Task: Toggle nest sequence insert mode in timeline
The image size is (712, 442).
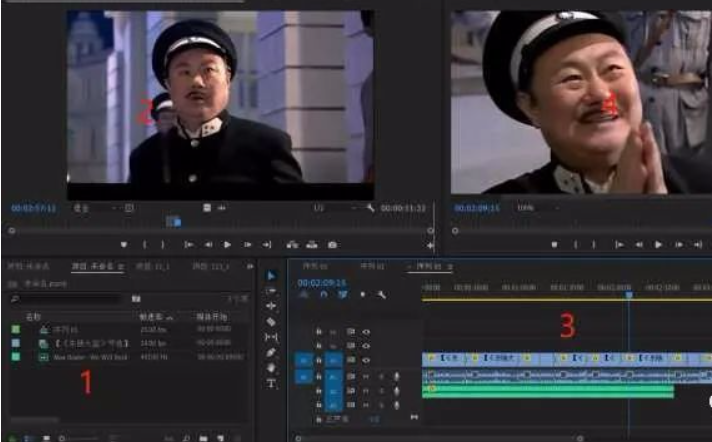Action: pos(304,295)
